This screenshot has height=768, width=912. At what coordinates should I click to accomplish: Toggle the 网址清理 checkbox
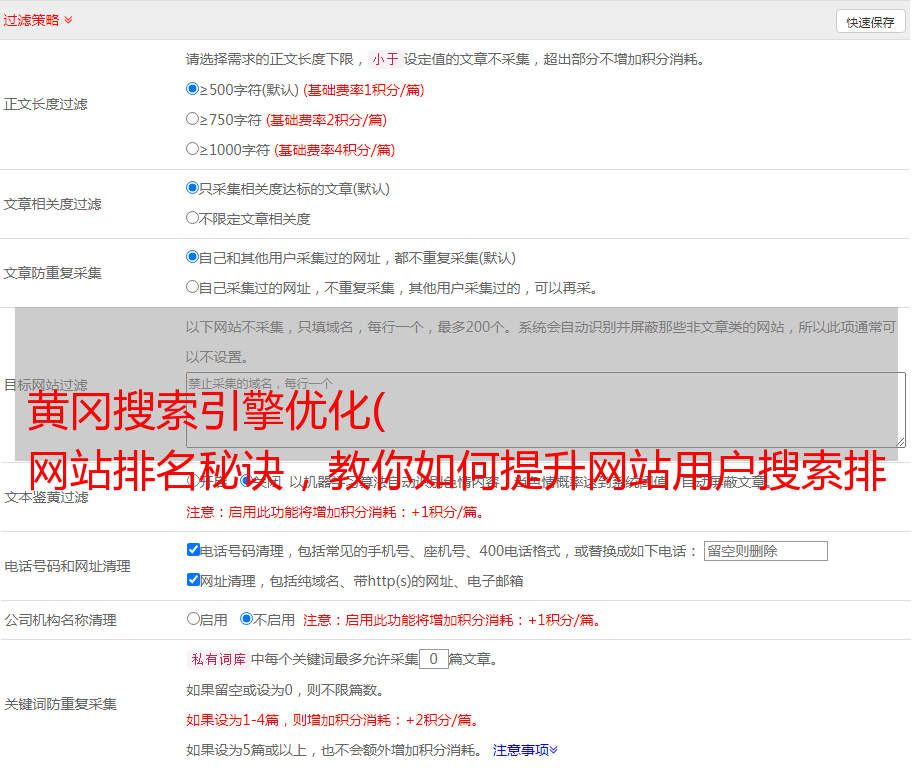coord(194,580)
